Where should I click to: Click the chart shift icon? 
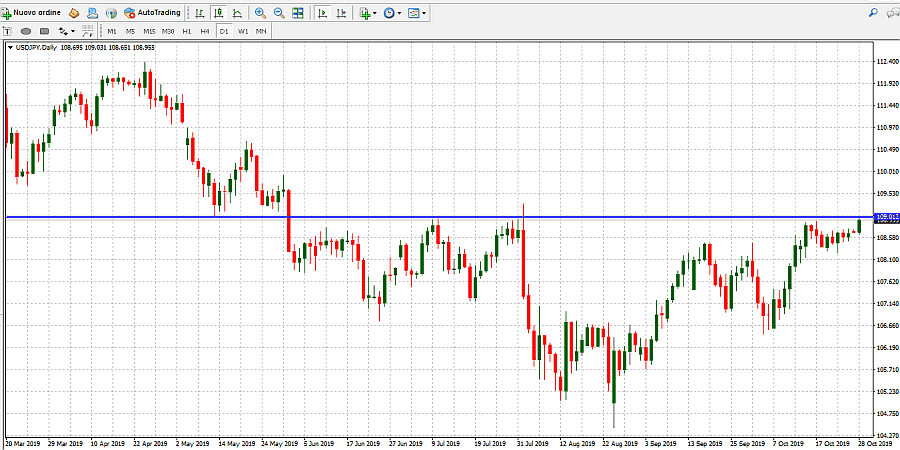341,13
